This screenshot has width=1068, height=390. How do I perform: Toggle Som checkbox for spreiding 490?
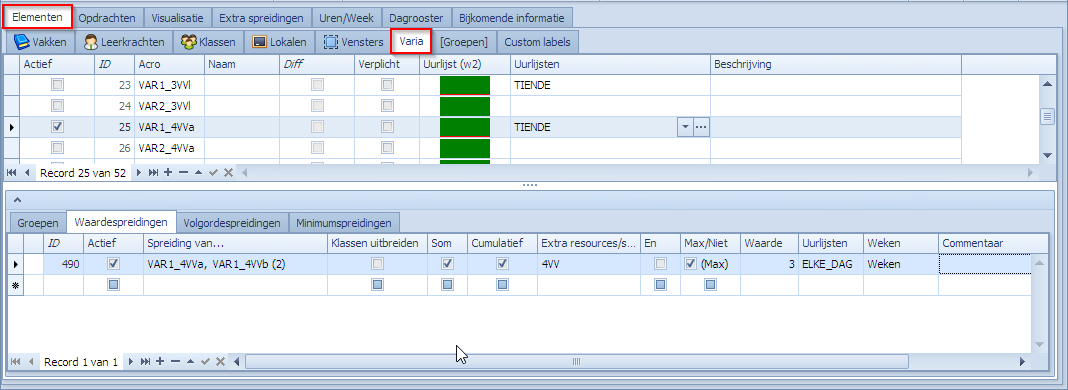coord(447,264)
